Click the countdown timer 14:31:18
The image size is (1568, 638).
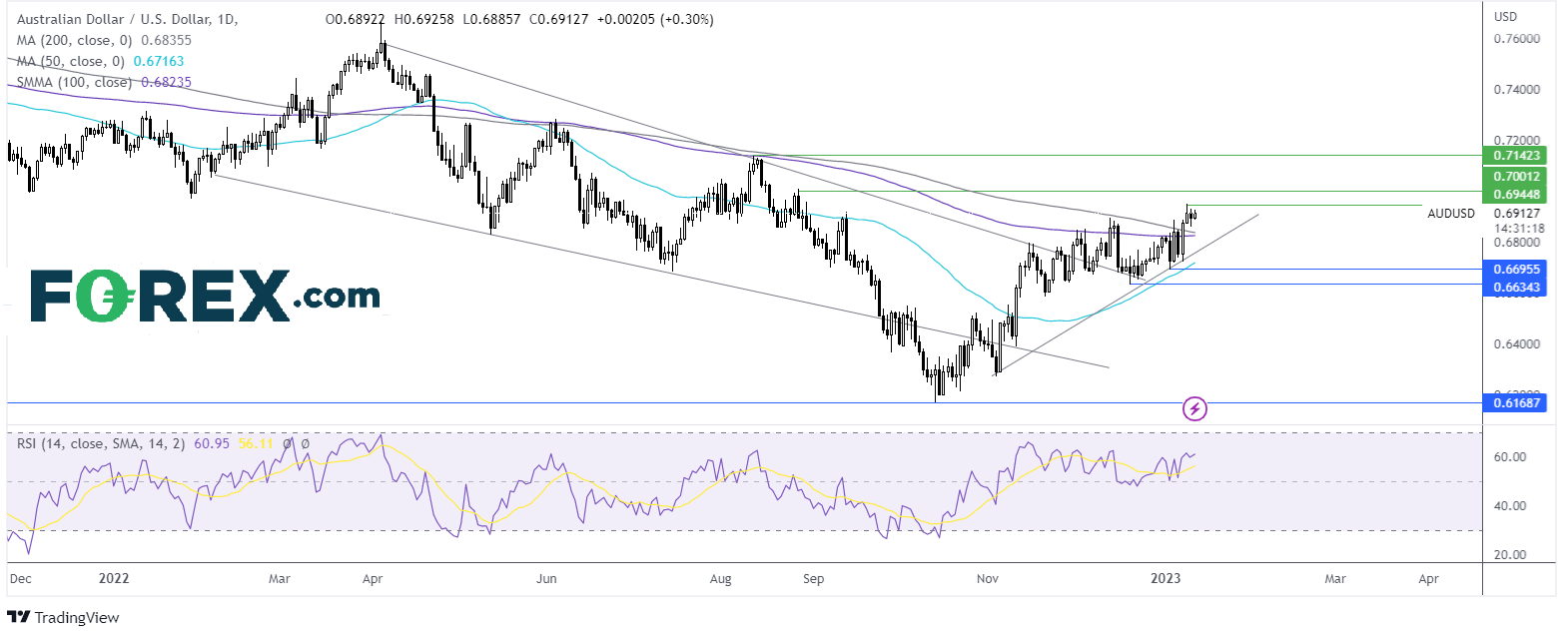(x=1518, y=228)
